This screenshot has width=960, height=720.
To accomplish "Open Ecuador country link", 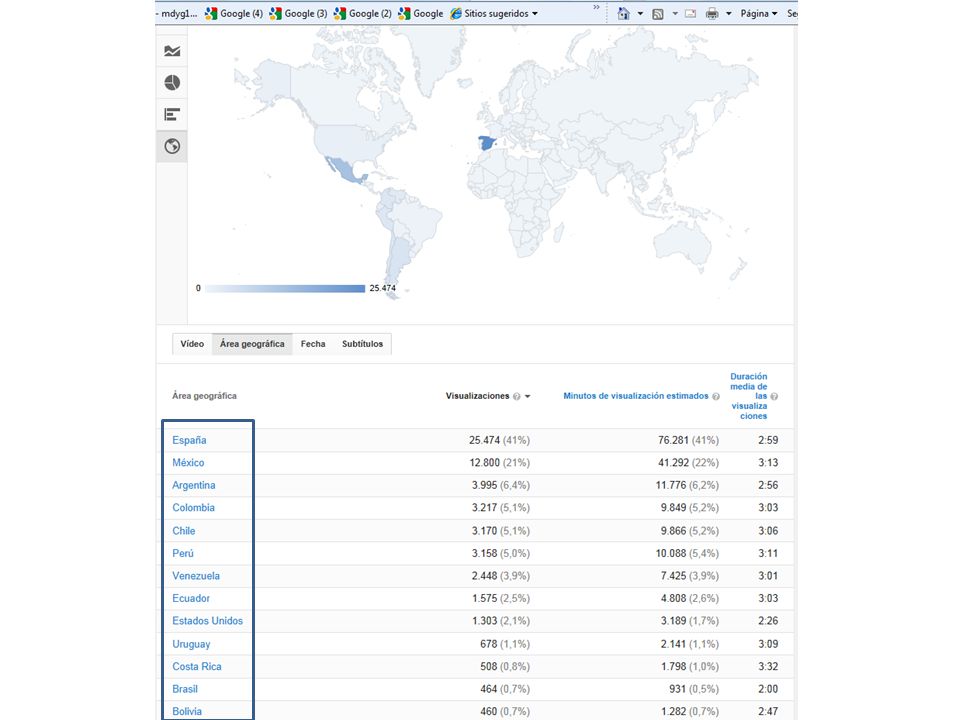I will tap(191, 598).
